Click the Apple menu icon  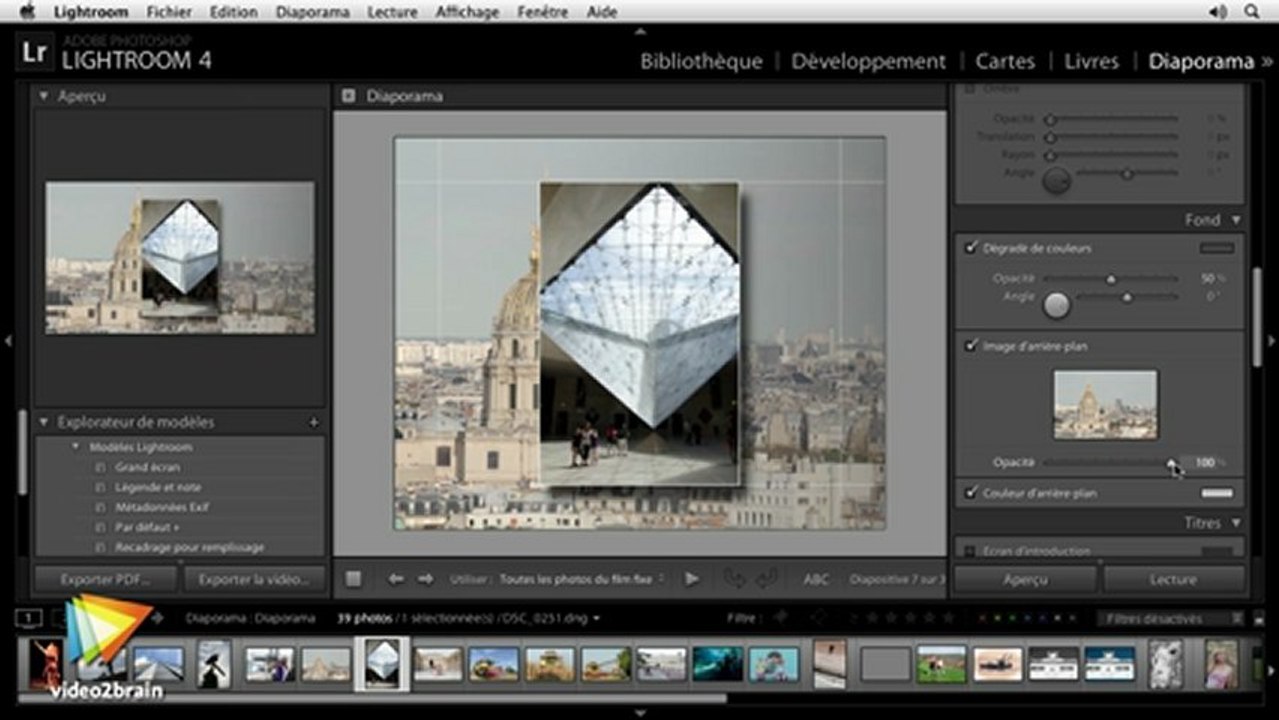[27, 12]
